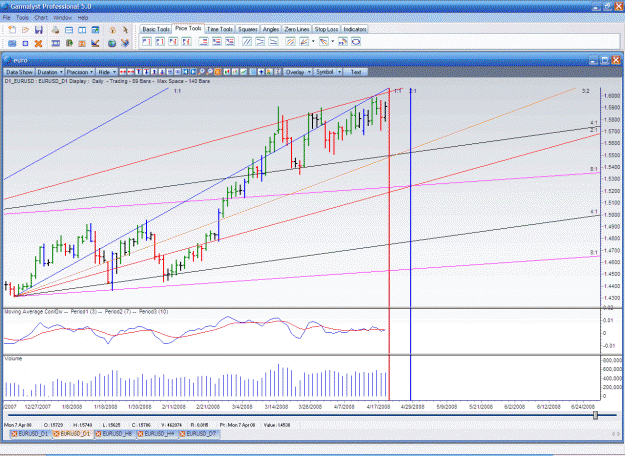Expand the arrow beside the fan-lines tool icon
This screenshot has height=456, width=625.
(x=313, y=41)
